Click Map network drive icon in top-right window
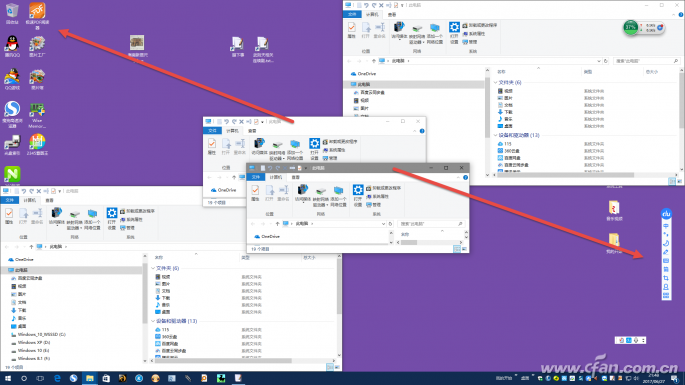685x385 pixels. (416, 34)
